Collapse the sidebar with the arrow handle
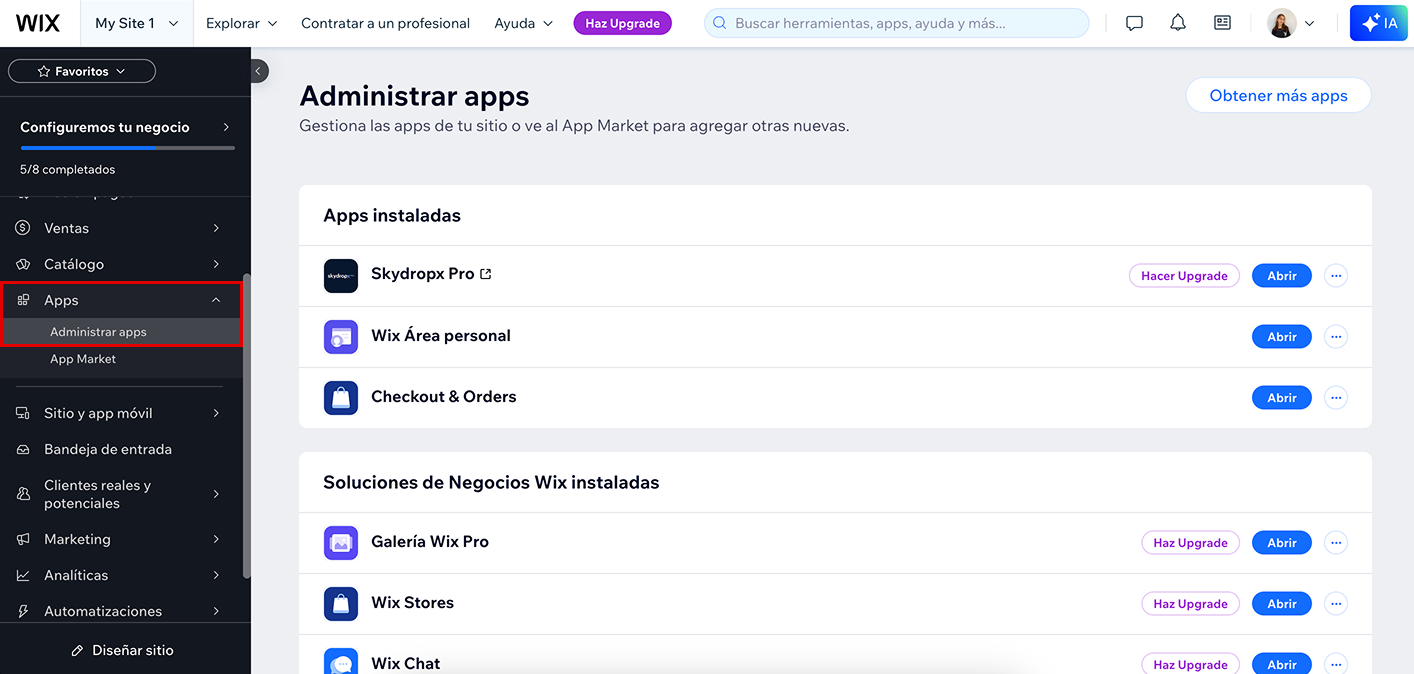Image resolution: width=1414 pixels, height=674 pixels. click(259, 71)
